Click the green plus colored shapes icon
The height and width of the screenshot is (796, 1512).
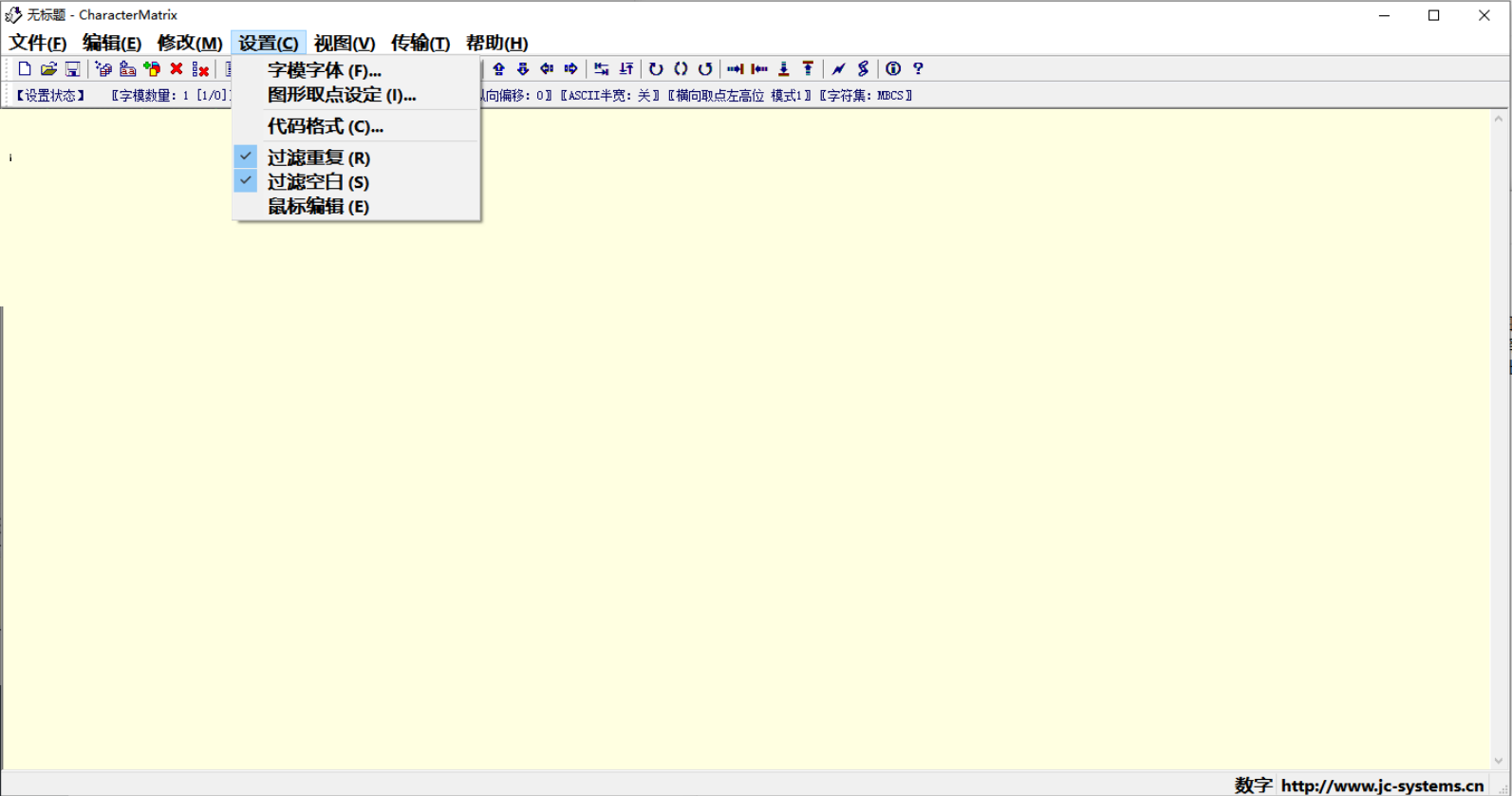pyautogui.click(x=152, y=68)
